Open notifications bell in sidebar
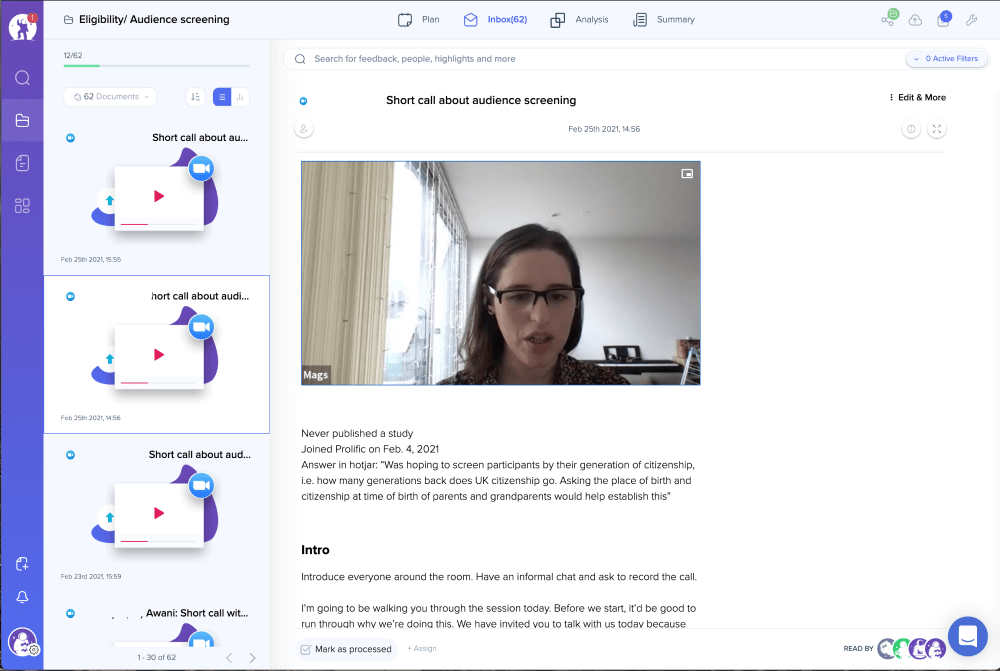Image resolution: width=1000 pixels, height=671 pixels. pyautogui.click(x=22, y=597)
